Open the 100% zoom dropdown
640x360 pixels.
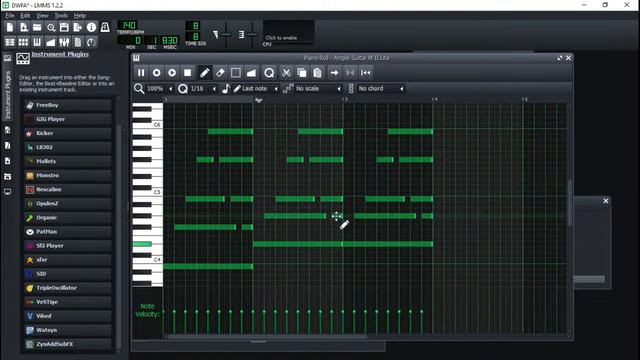coord(159,89)
